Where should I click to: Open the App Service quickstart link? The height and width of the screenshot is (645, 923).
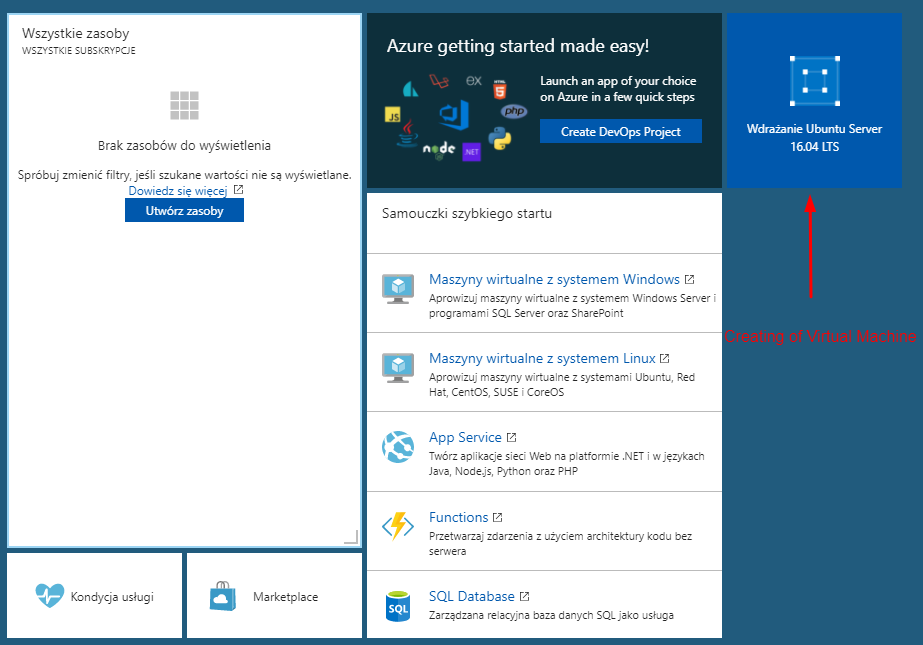pyautogui.click(x=465, y=437)
